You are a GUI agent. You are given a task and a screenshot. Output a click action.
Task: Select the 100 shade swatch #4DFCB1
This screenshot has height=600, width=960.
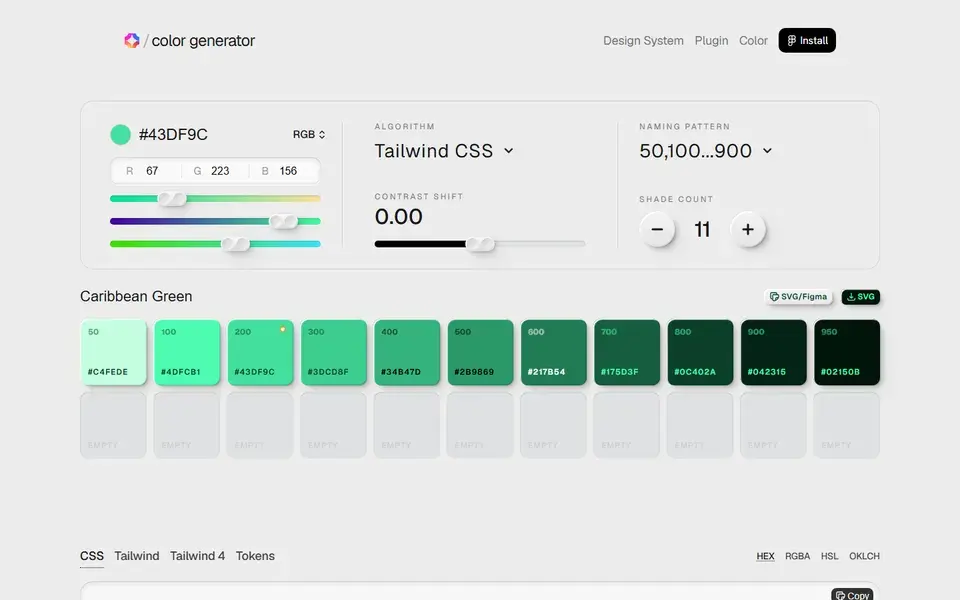click(x=187, y=352)
